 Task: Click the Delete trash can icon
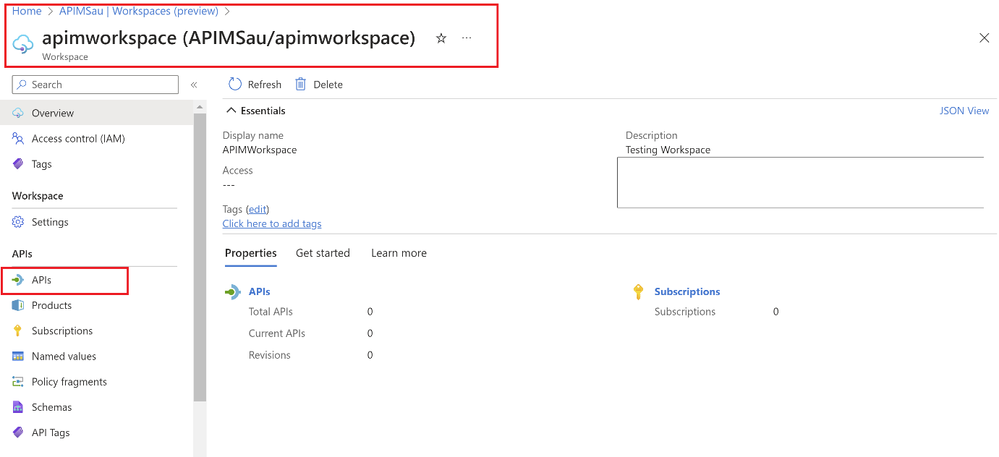pyautogui.click(x=301, y=84)
